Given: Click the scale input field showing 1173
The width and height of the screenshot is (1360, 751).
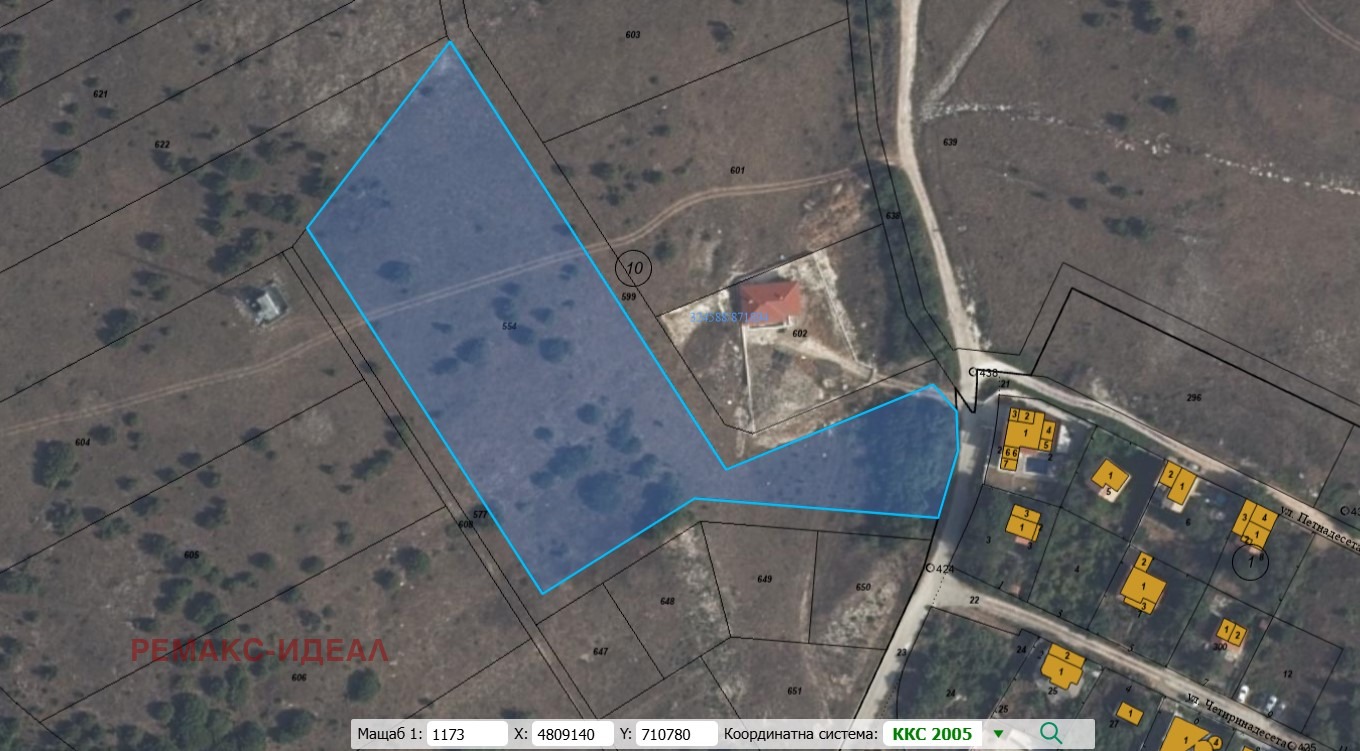Looking at the screenshot, I should pos(467,734).
